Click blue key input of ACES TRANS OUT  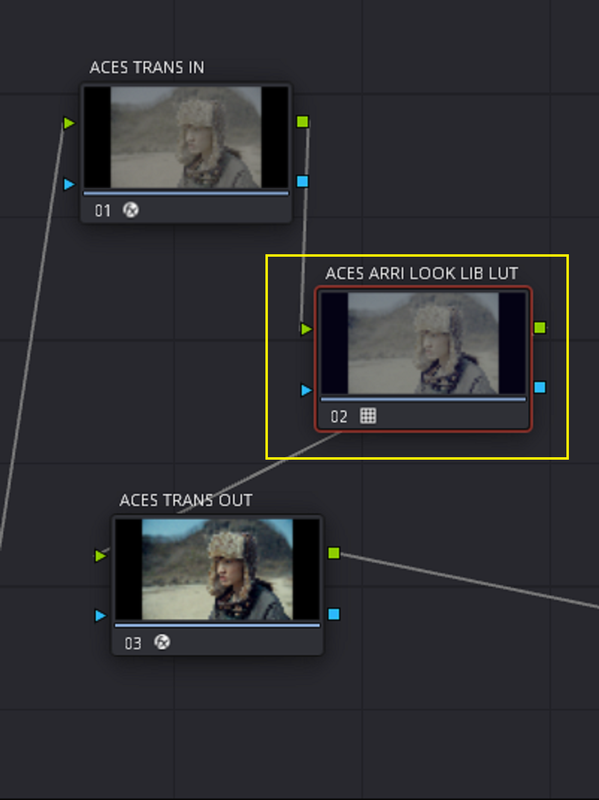101,616
